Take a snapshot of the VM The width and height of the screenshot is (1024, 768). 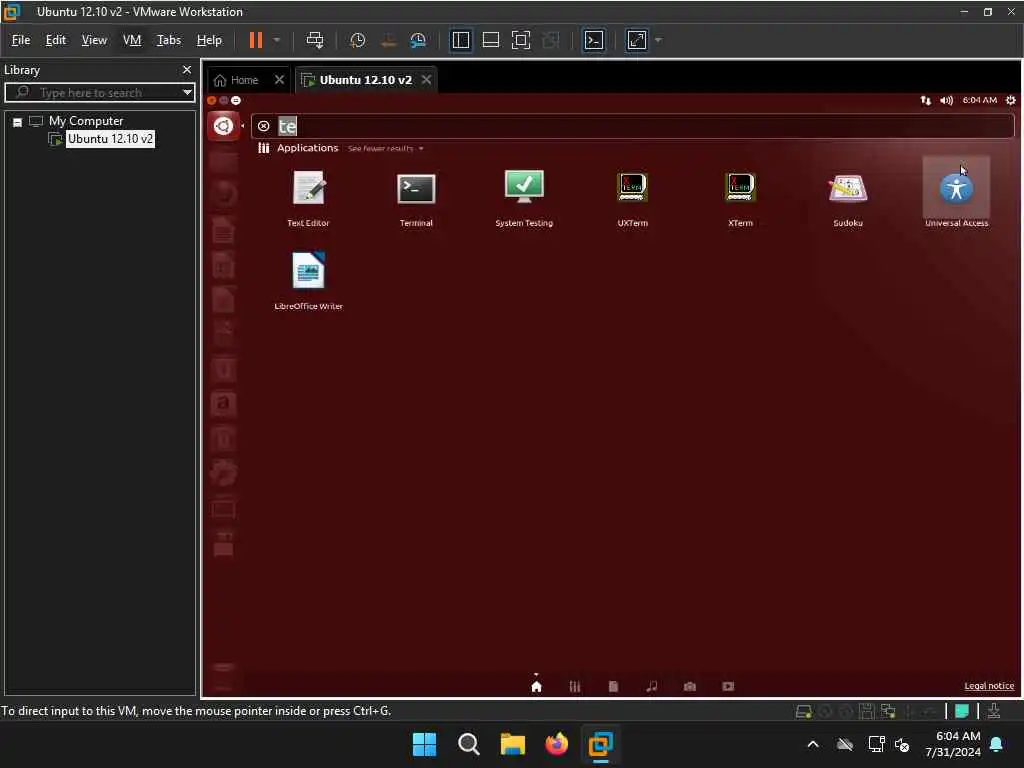(357, 40)
